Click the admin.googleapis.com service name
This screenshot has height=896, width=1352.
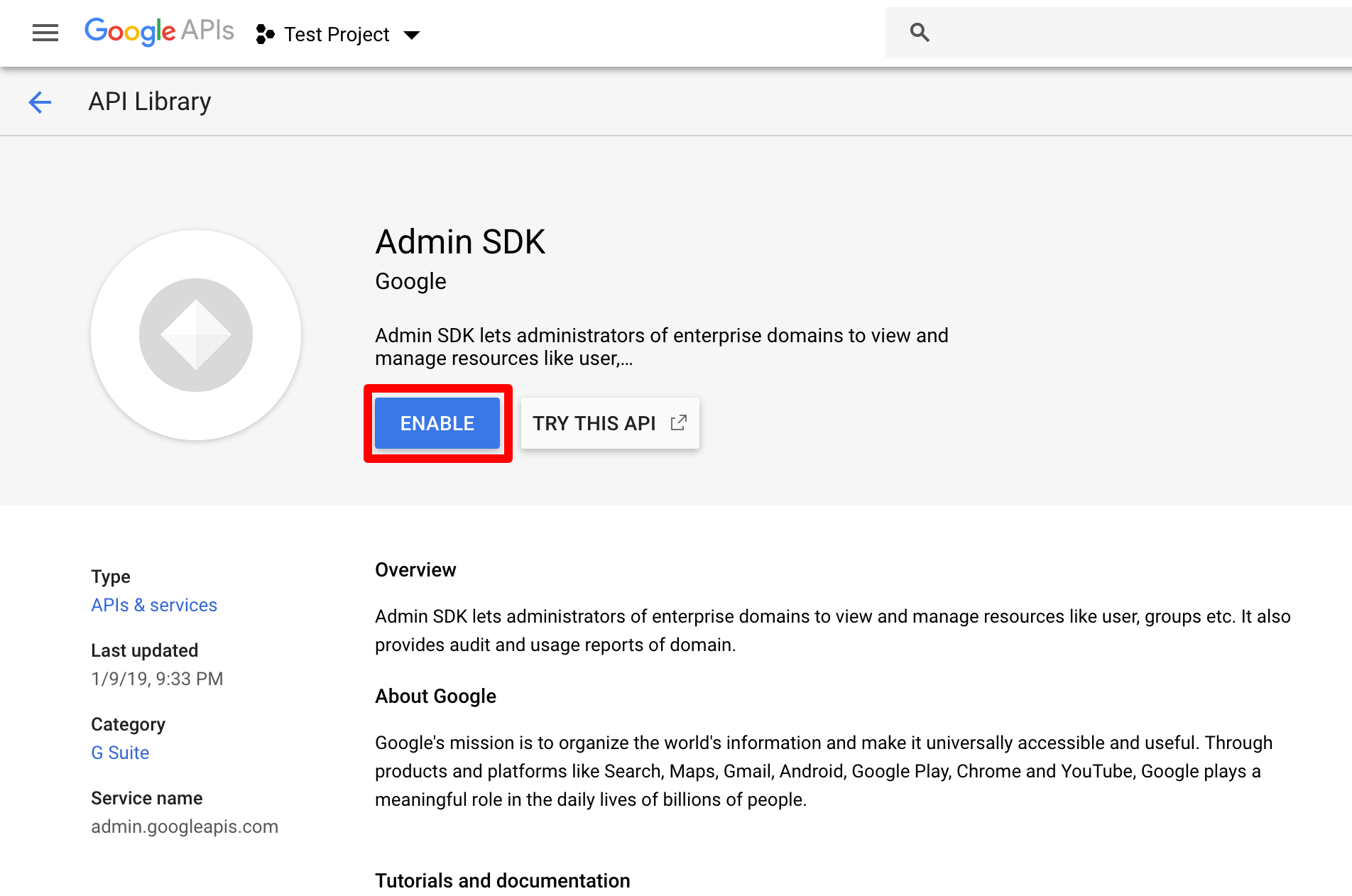pos(185,826)
